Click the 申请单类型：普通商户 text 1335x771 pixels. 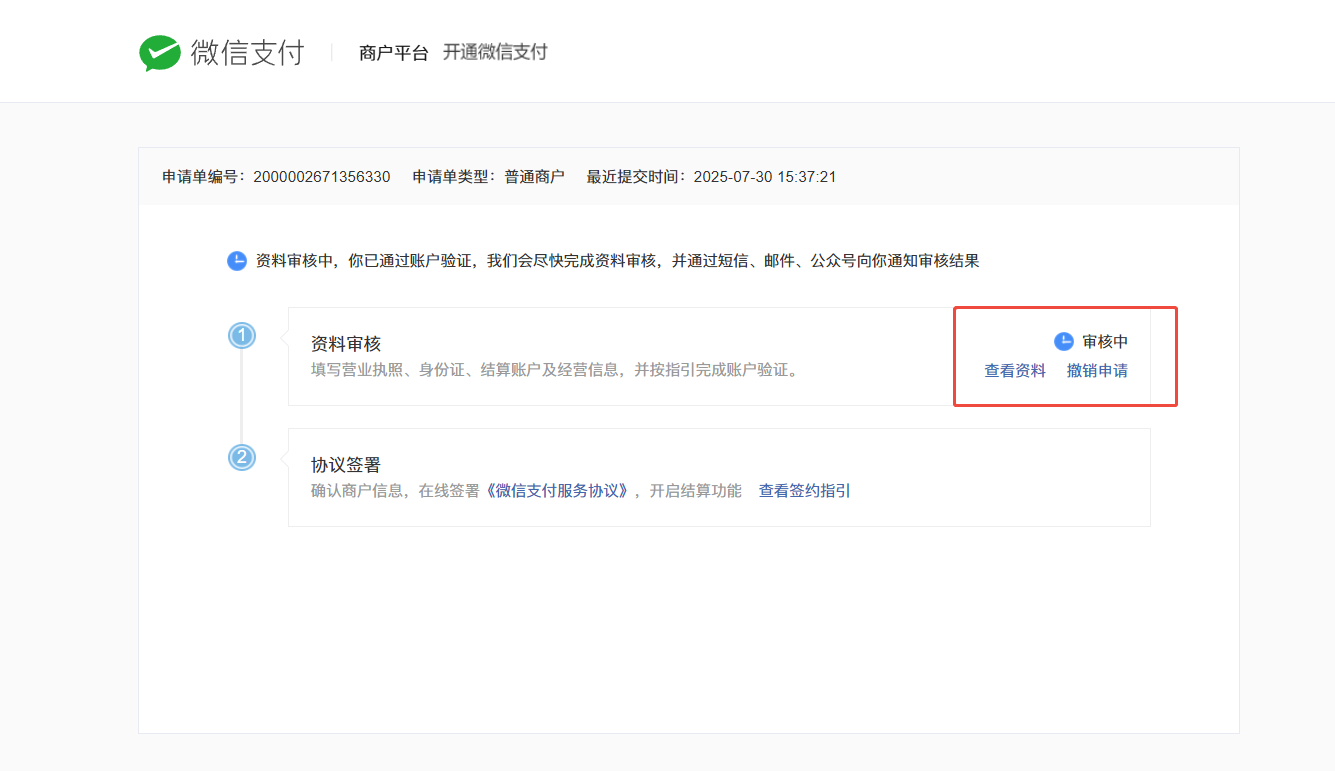point(488,177)
